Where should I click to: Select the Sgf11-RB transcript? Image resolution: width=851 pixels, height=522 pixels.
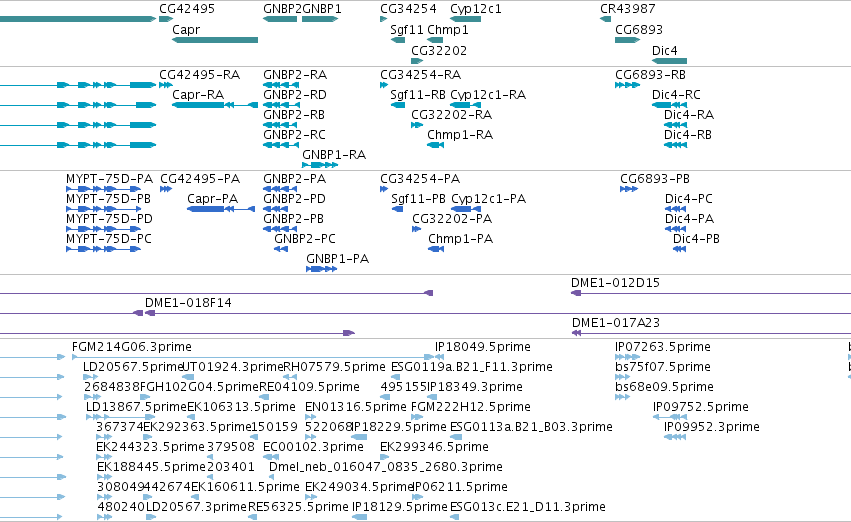(x=398, y=105)
